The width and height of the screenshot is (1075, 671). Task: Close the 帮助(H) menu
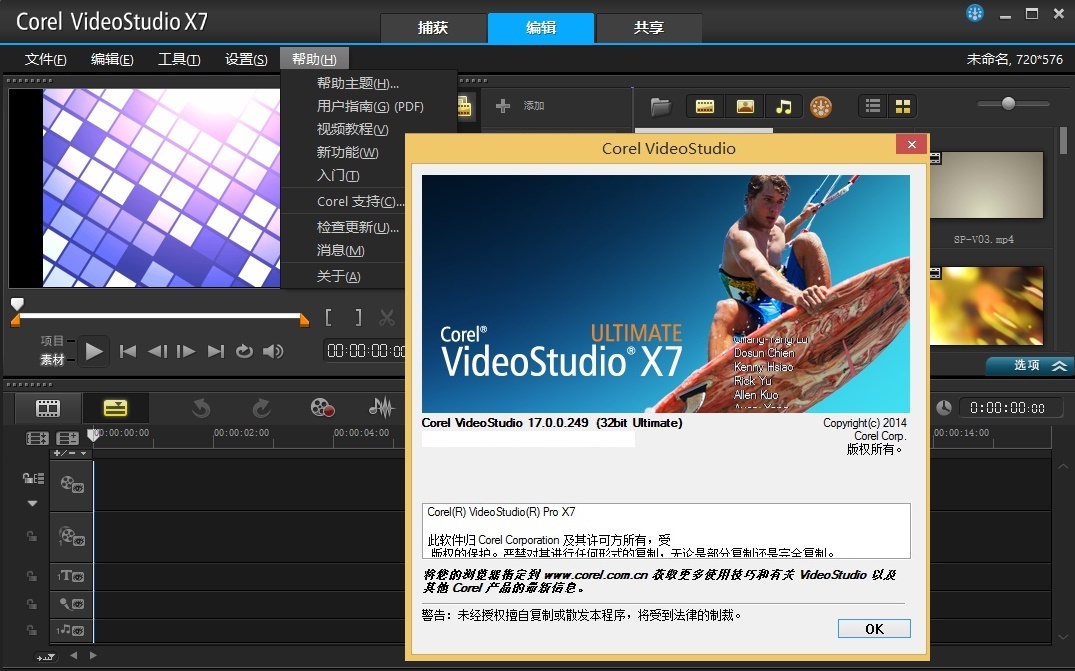click(314, 59)
